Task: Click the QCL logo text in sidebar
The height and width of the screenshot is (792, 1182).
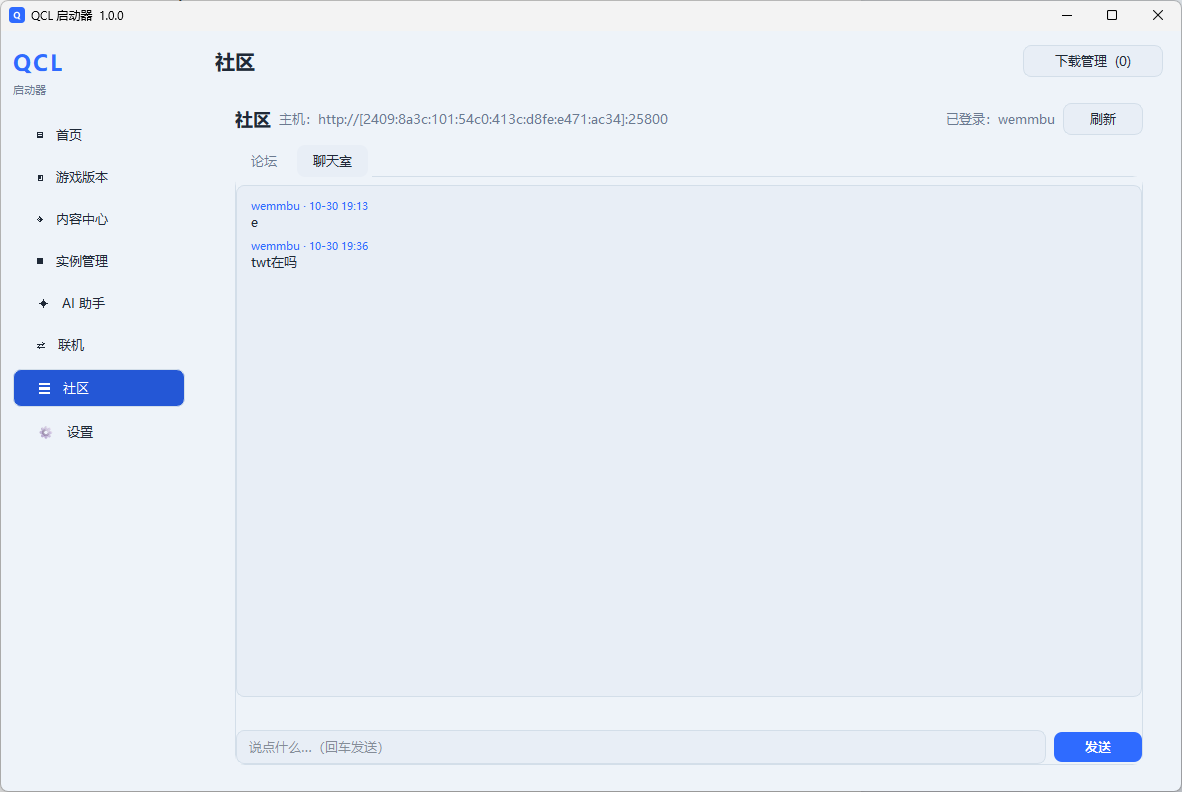Action: pos(38,63)
